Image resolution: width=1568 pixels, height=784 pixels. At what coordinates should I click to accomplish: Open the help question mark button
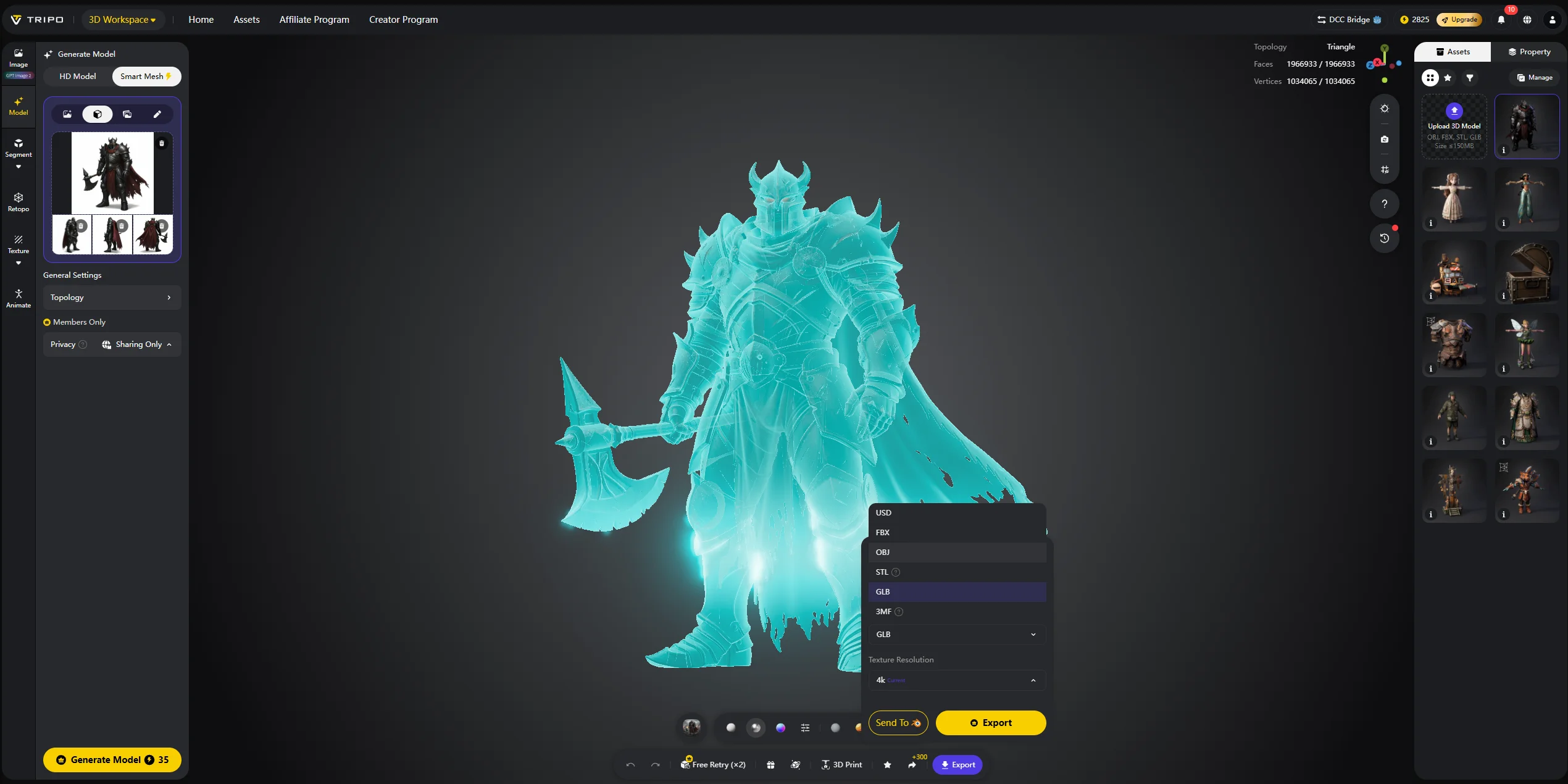pyautogui.click(x=1385, y=204)
